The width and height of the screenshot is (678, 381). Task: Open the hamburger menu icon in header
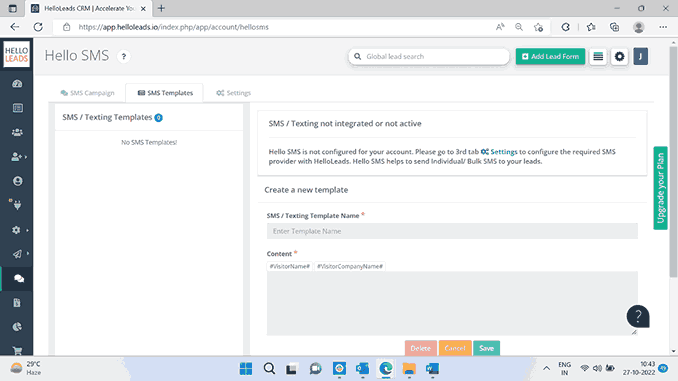(x=598, y=57)
